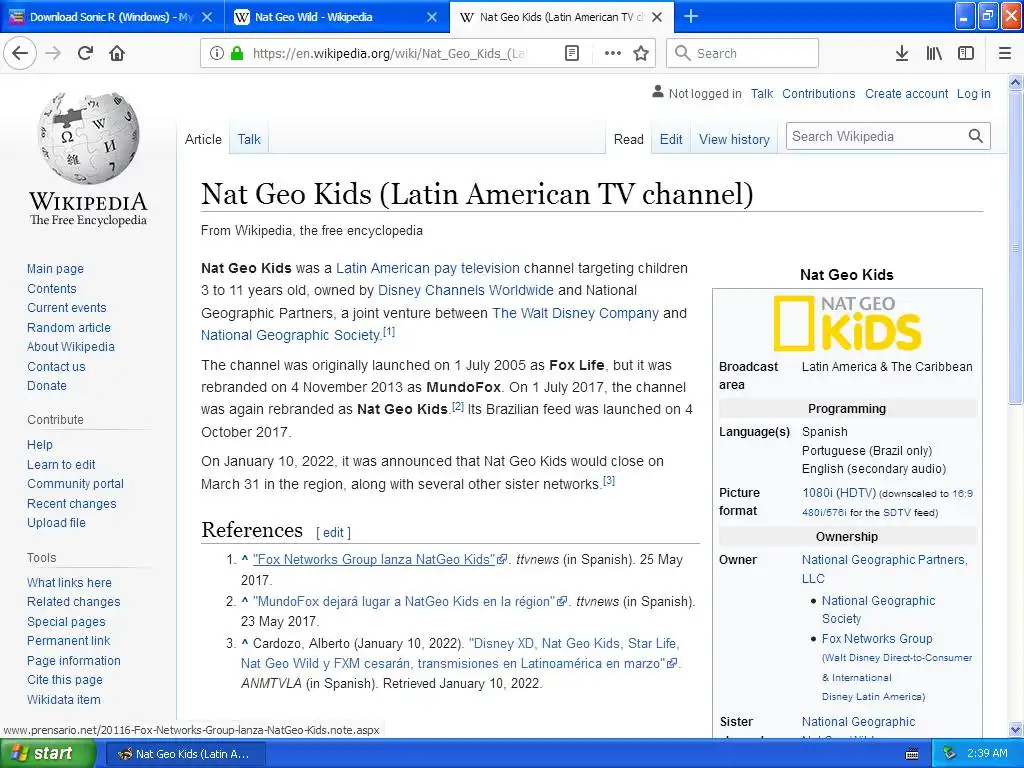
Task: Open Cite this page link
Action: pos(65,680)
